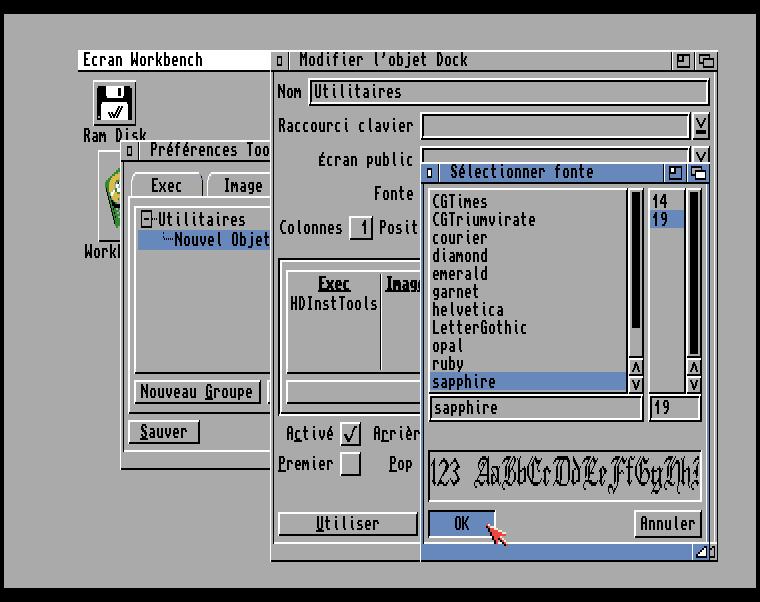
Task: Open the Ram Disk floppy icon
Action: (115, 103)
